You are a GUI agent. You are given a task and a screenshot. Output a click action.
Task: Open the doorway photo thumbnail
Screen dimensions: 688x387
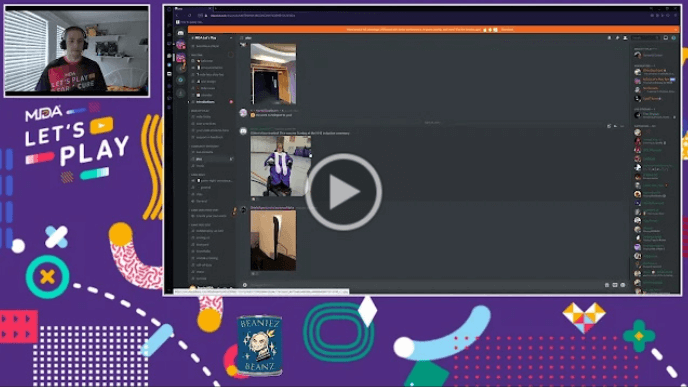pyautogui.click(x=273, y=74)
